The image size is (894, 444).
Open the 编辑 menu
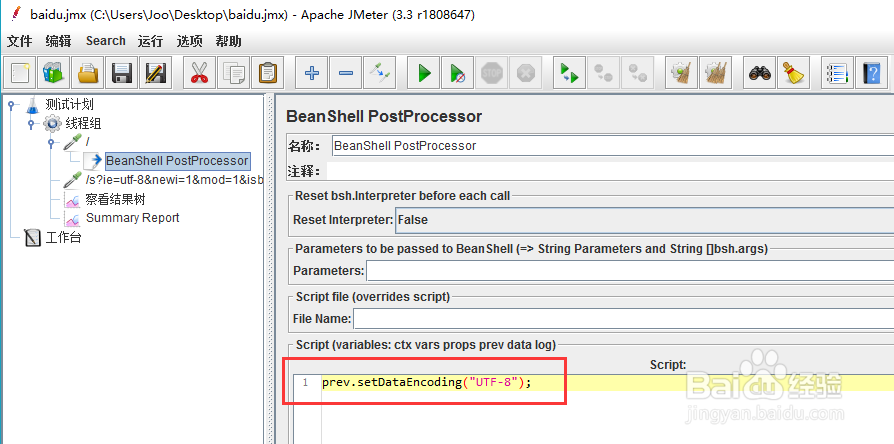(58, 41)
